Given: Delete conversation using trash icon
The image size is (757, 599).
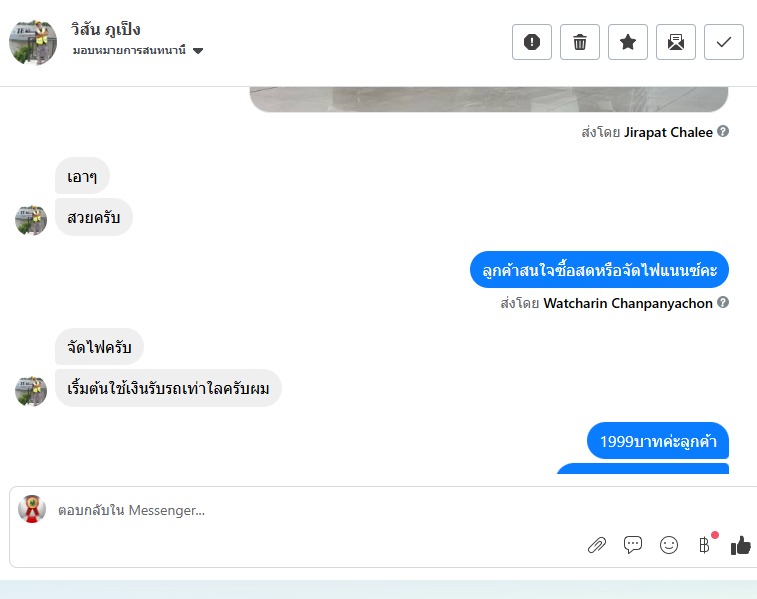Looking at the screenshot, I should click(x=579, y=42).
